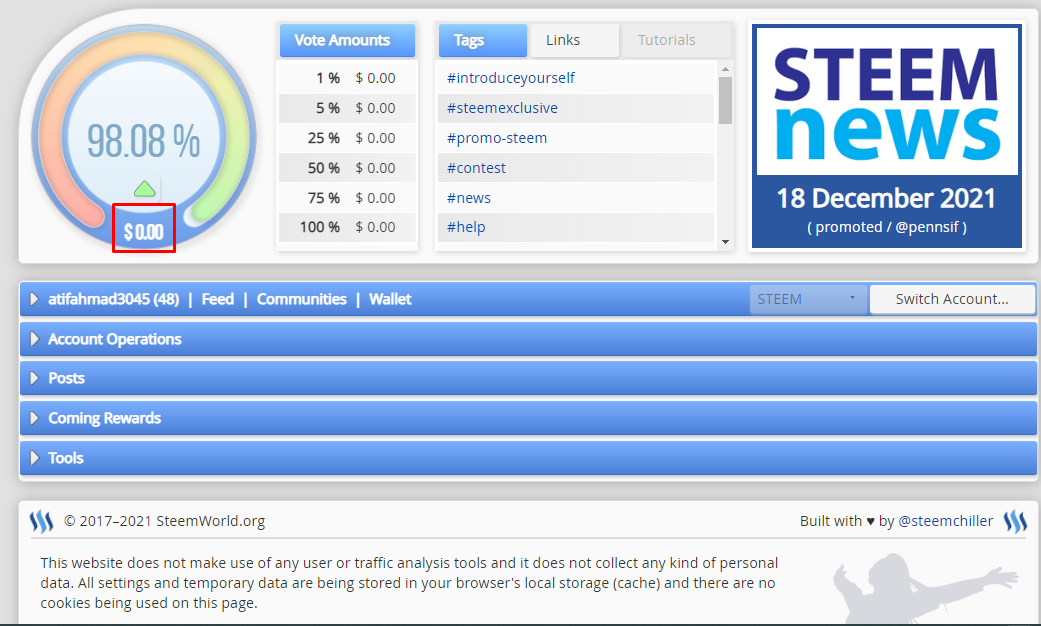Expand the atifahmad3045 account section triangle
Image resolution: width=1041 pixels, height=626 pixels.
[x=35, y=299]
